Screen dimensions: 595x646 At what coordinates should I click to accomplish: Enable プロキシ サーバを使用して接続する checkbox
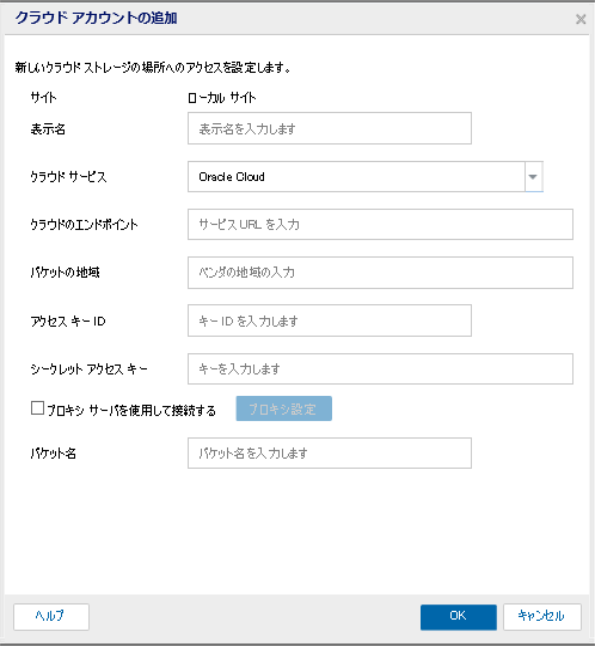(x=37, y=408)
